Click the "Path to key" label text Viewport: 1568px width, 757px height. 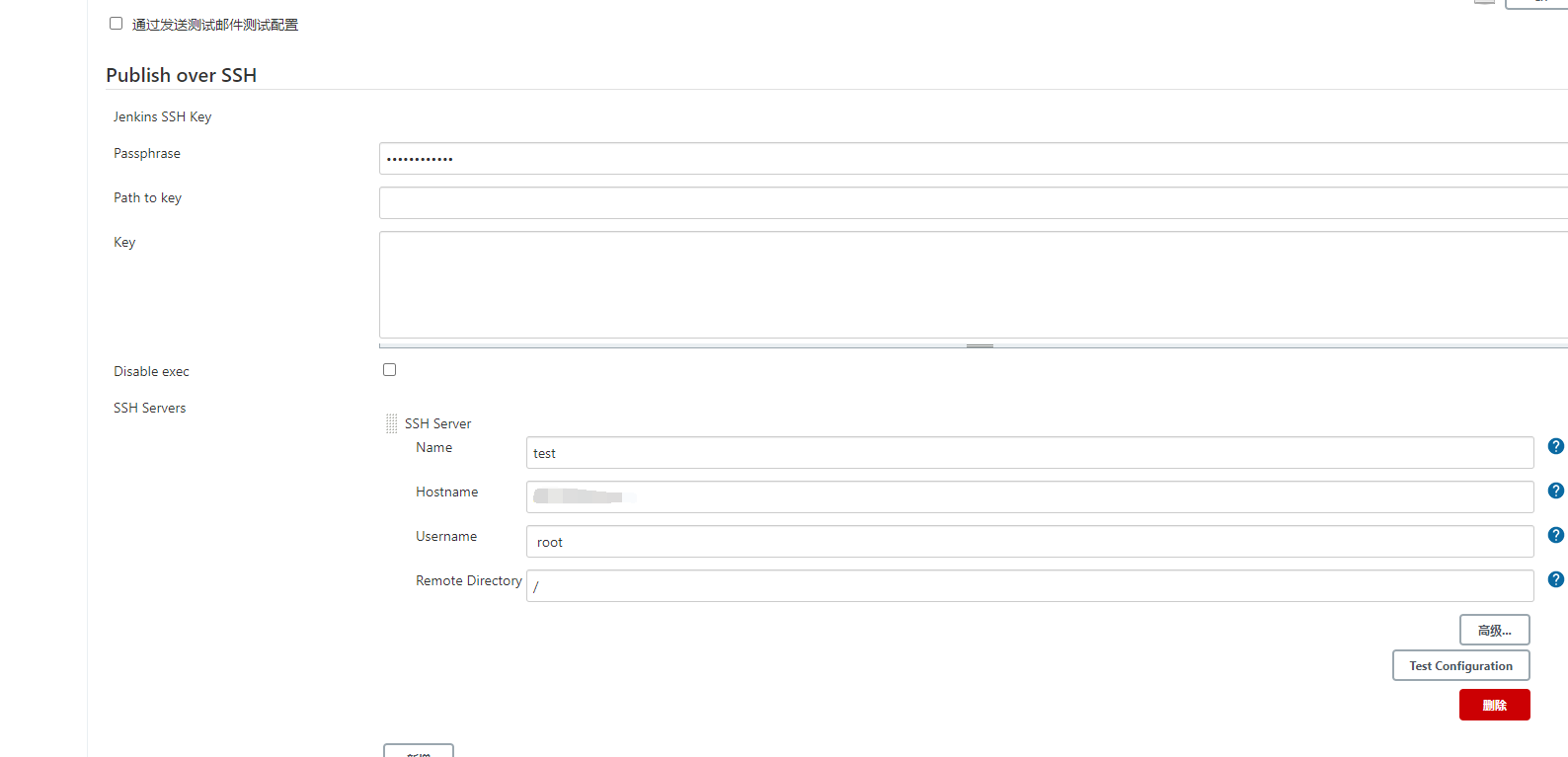(147, 197)
